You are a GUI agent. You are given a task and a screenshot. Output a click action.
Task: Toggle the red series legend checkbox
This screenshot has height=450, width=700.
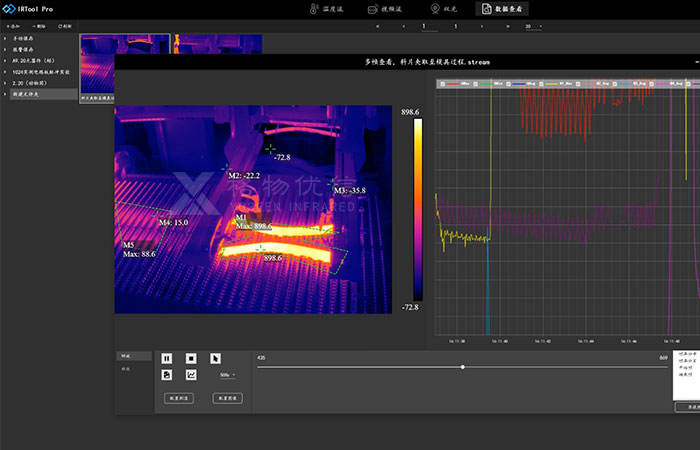[443, 85]
